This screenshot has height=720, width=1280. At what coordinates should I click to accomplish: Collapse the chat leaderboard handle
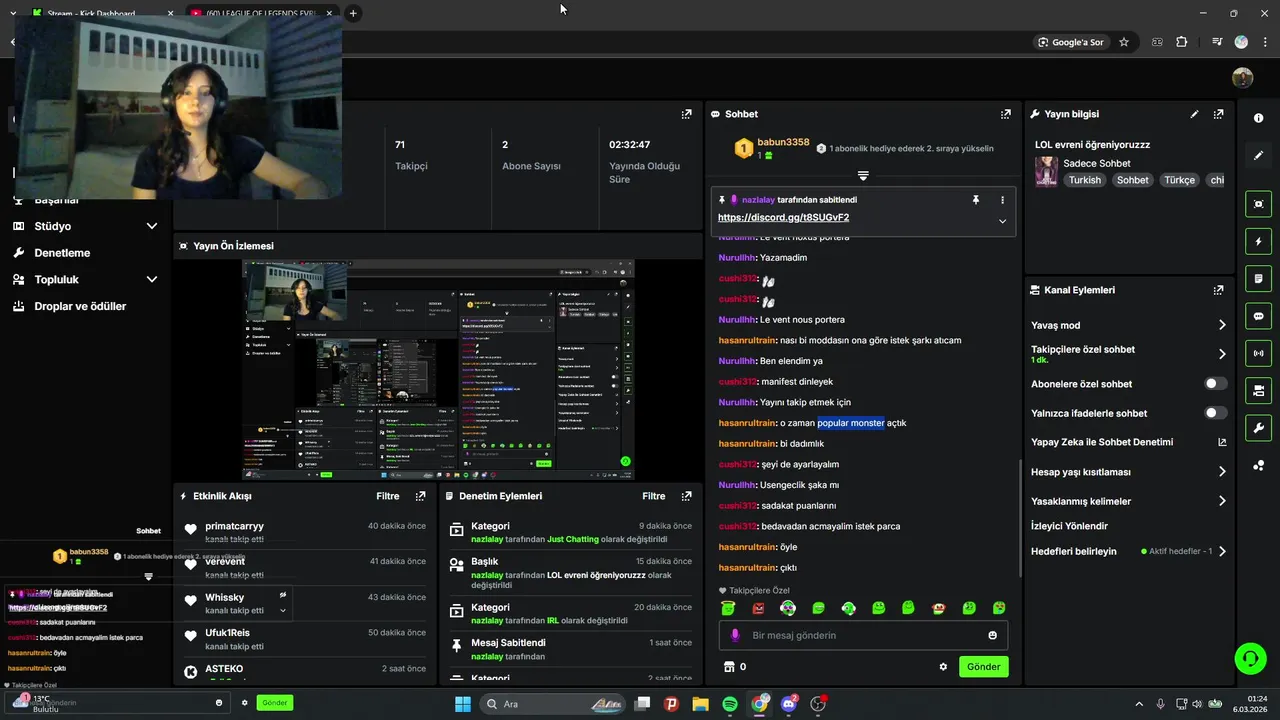coord(863,175)
